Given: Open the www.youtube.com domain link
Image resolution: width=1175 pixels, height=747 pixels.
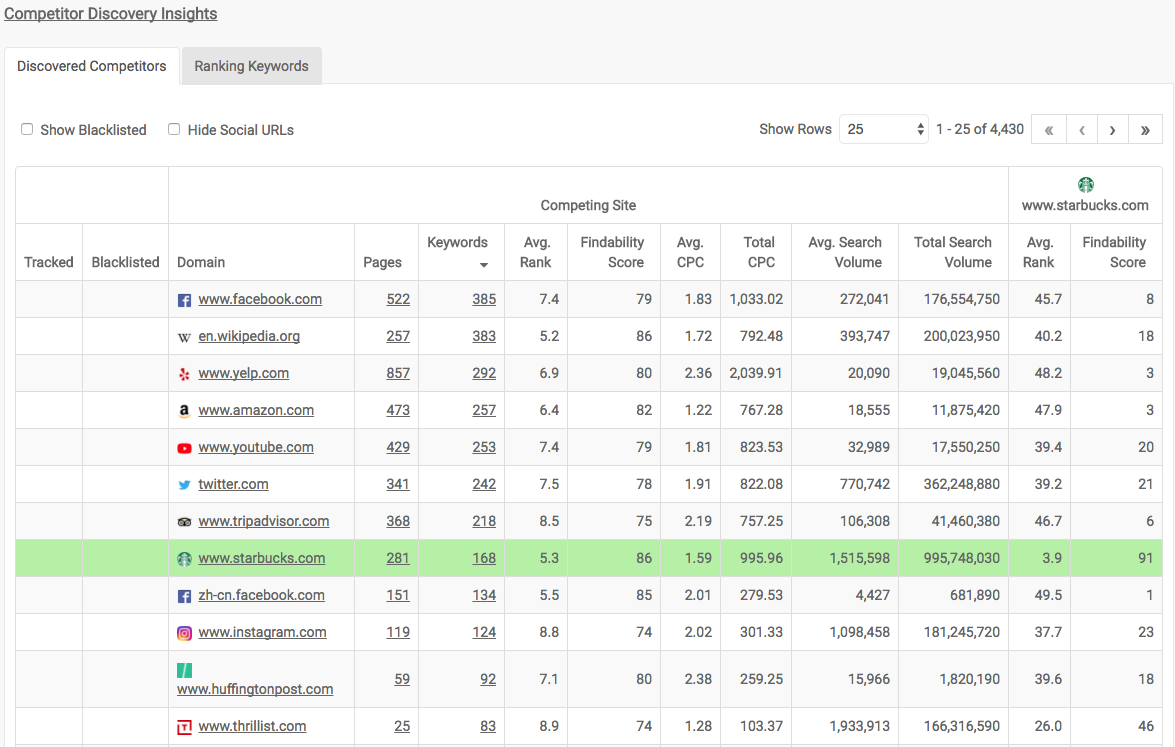Looking at the screenshot, I should pos(256,447).
